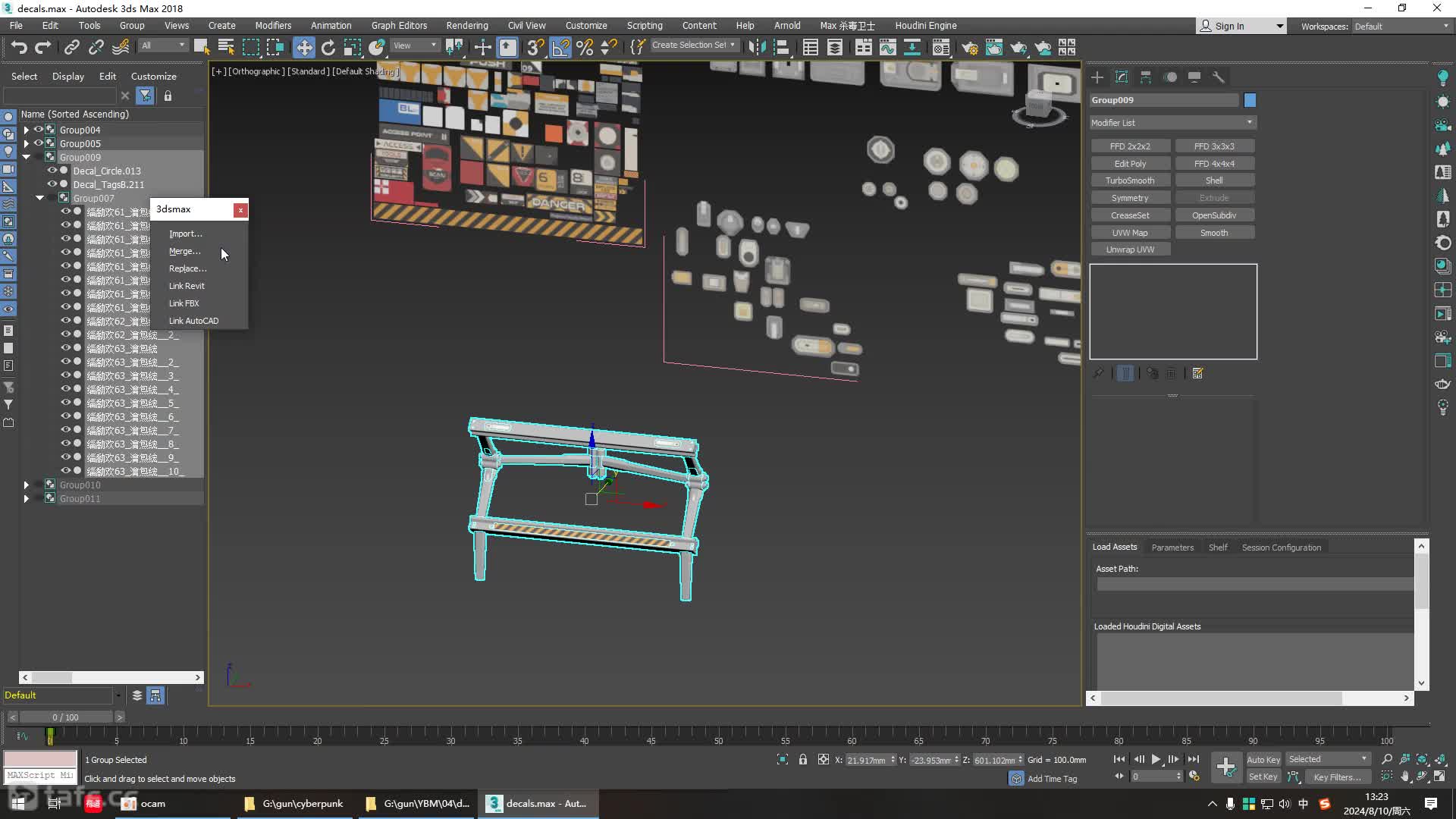This screenshot has width=1456, height=819.
Task: Click the Pin Stack icon
Action: (x=1098, y=373)
